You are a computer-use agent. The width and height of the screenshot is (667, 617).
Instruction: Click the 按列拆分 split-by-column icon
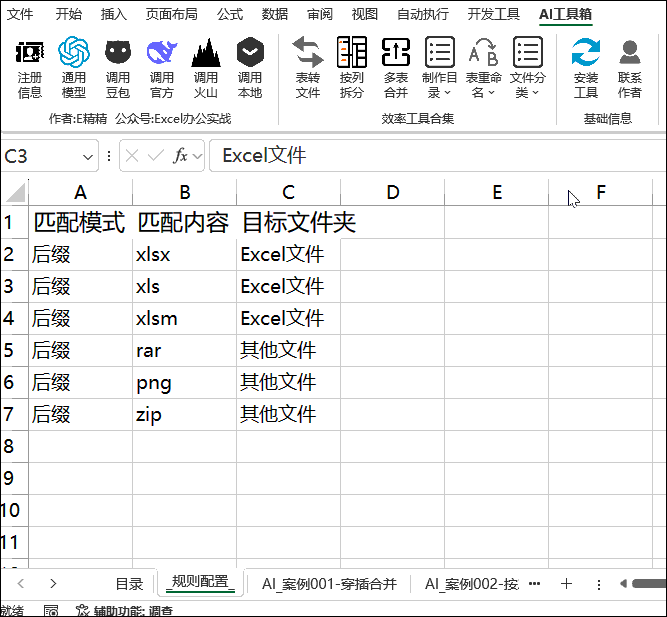pos(352,66)
